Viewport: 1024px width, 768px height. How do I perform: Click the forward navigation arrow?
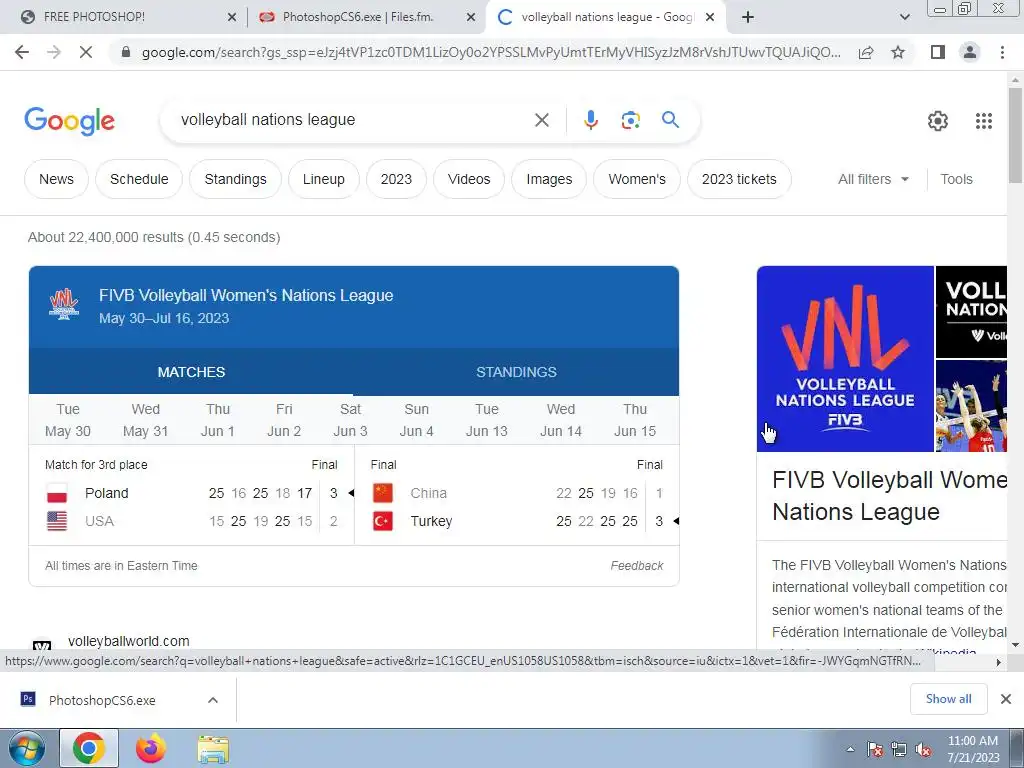(54, 52)
